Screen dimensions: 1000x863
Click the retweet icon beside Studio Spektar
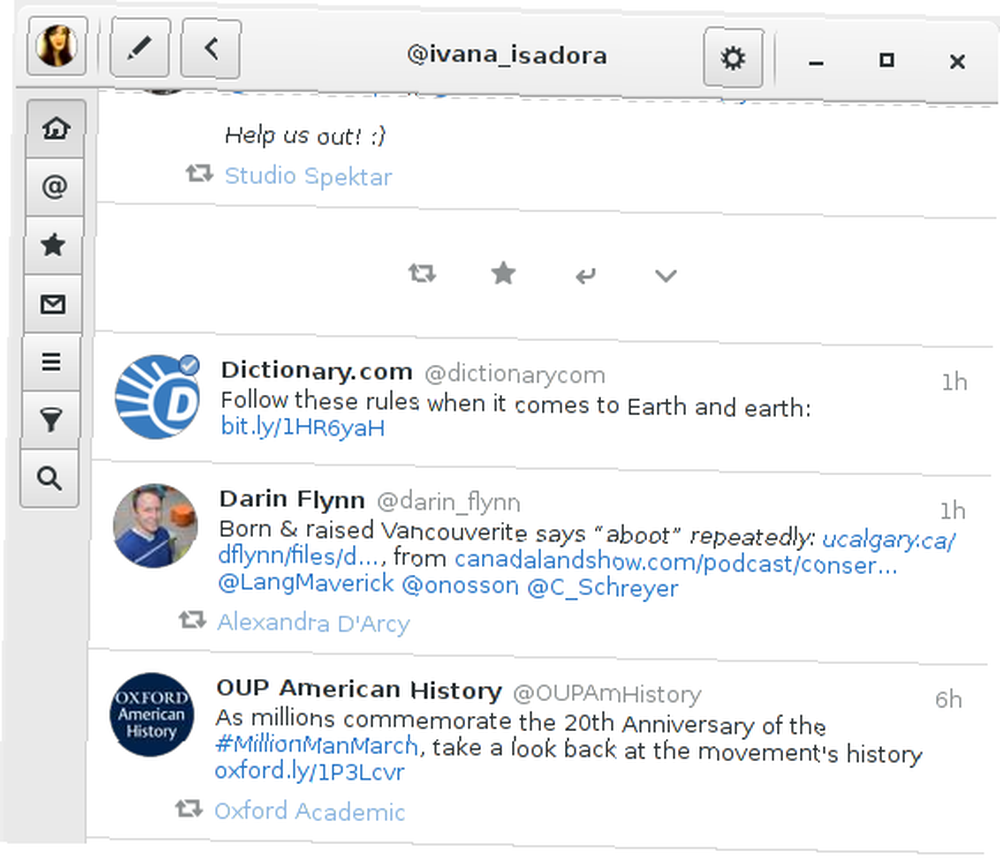200,173
